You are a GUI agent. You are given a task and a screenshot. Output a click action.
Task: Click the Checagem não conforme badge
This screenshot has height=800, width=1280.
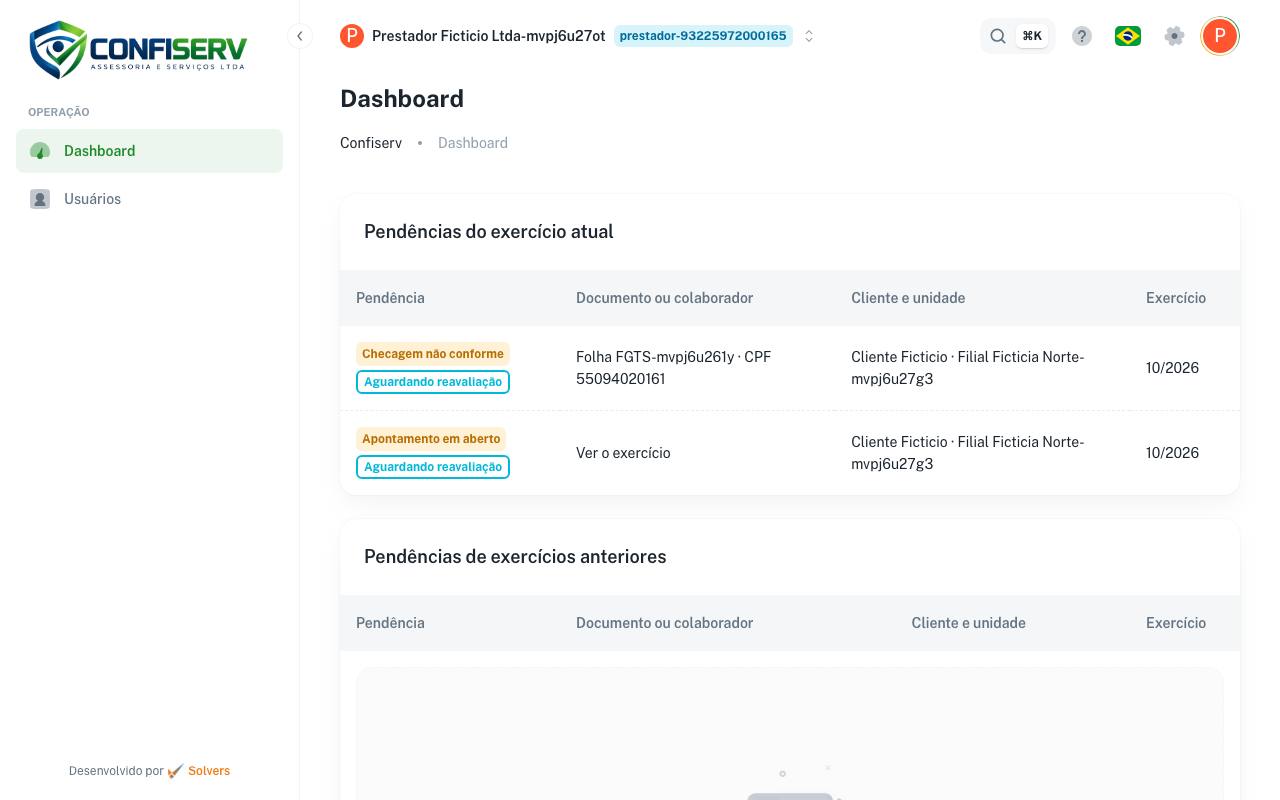tap(433, 354)
